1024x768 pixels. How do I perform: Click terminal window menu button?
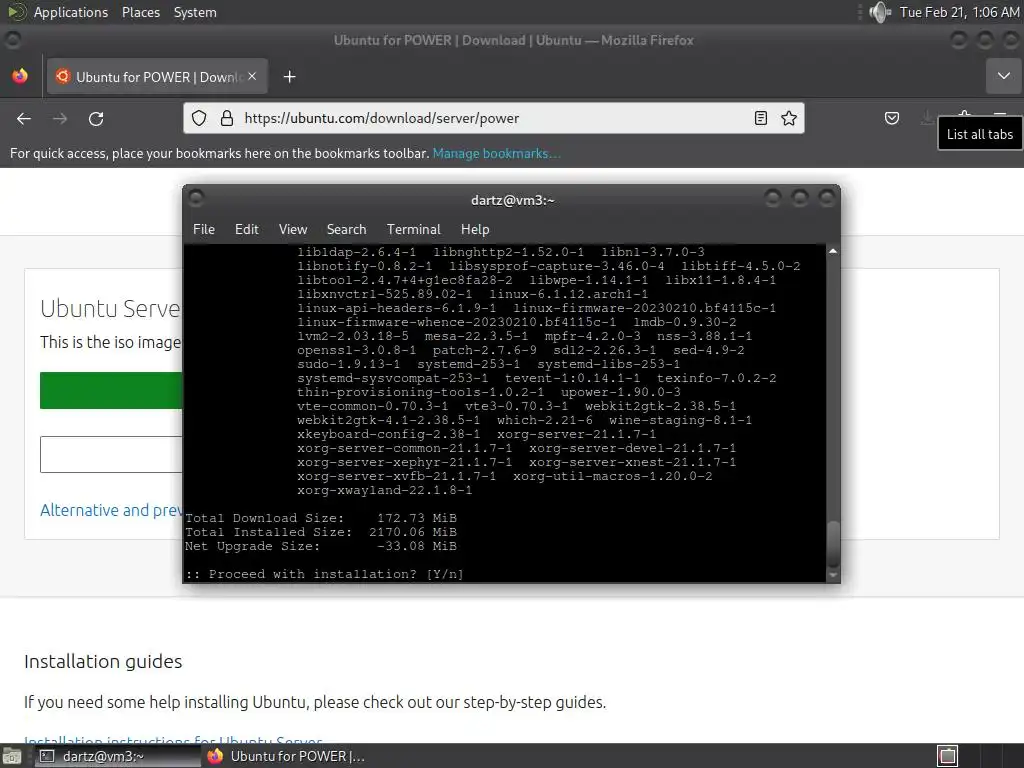click(x=196, y=198)
